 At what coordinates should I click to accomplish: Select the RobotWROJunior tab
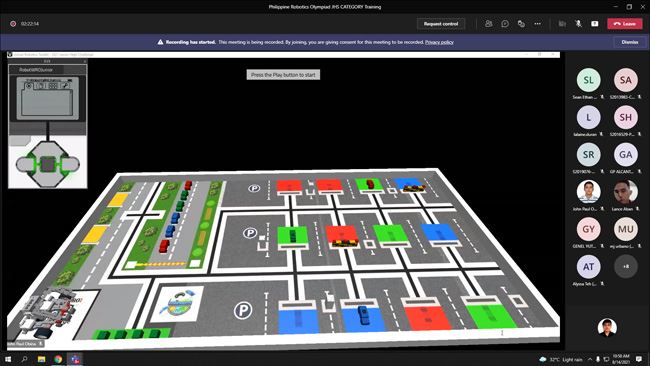tap(36, 70)
